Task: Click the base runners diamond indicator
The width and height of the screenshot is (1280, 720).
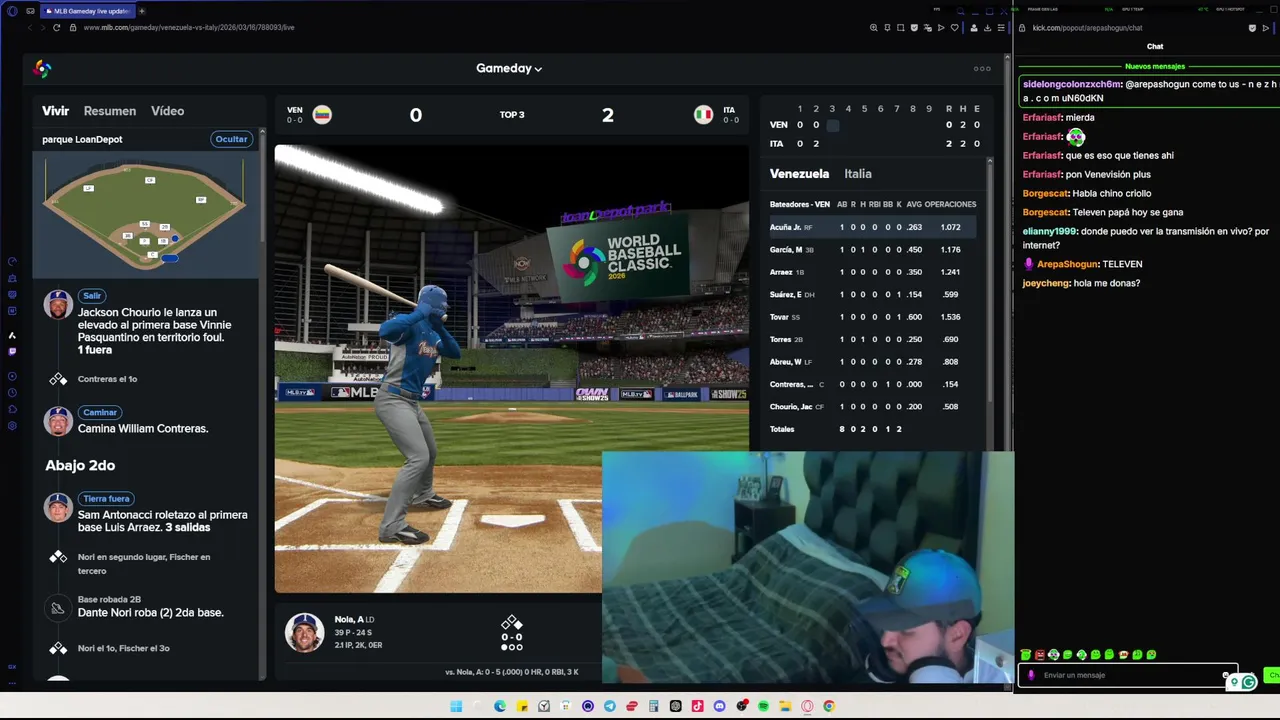Action: [511, 623]
